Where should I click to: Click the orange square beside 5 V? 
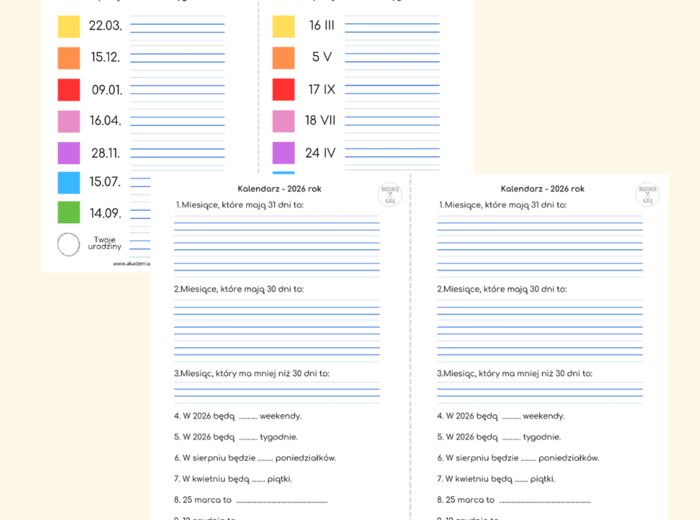284,58
